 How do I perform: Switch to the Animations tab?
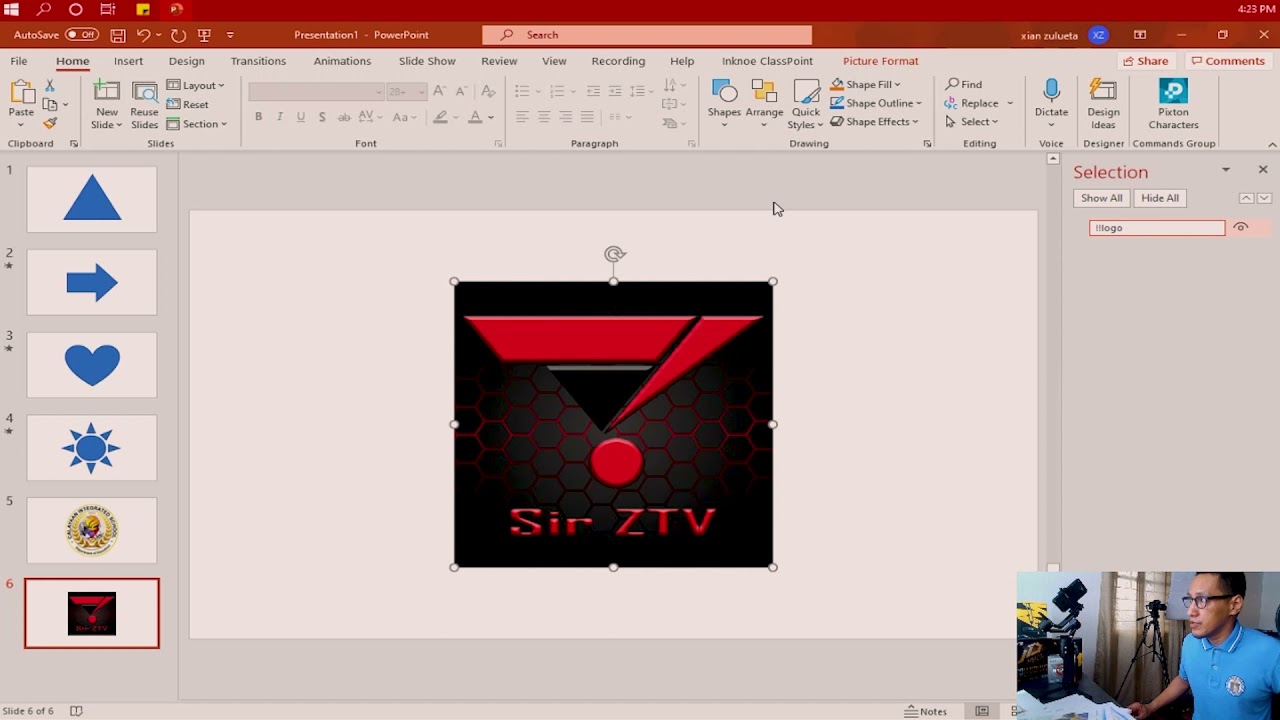pyautogui.click(x=342, y=61)
